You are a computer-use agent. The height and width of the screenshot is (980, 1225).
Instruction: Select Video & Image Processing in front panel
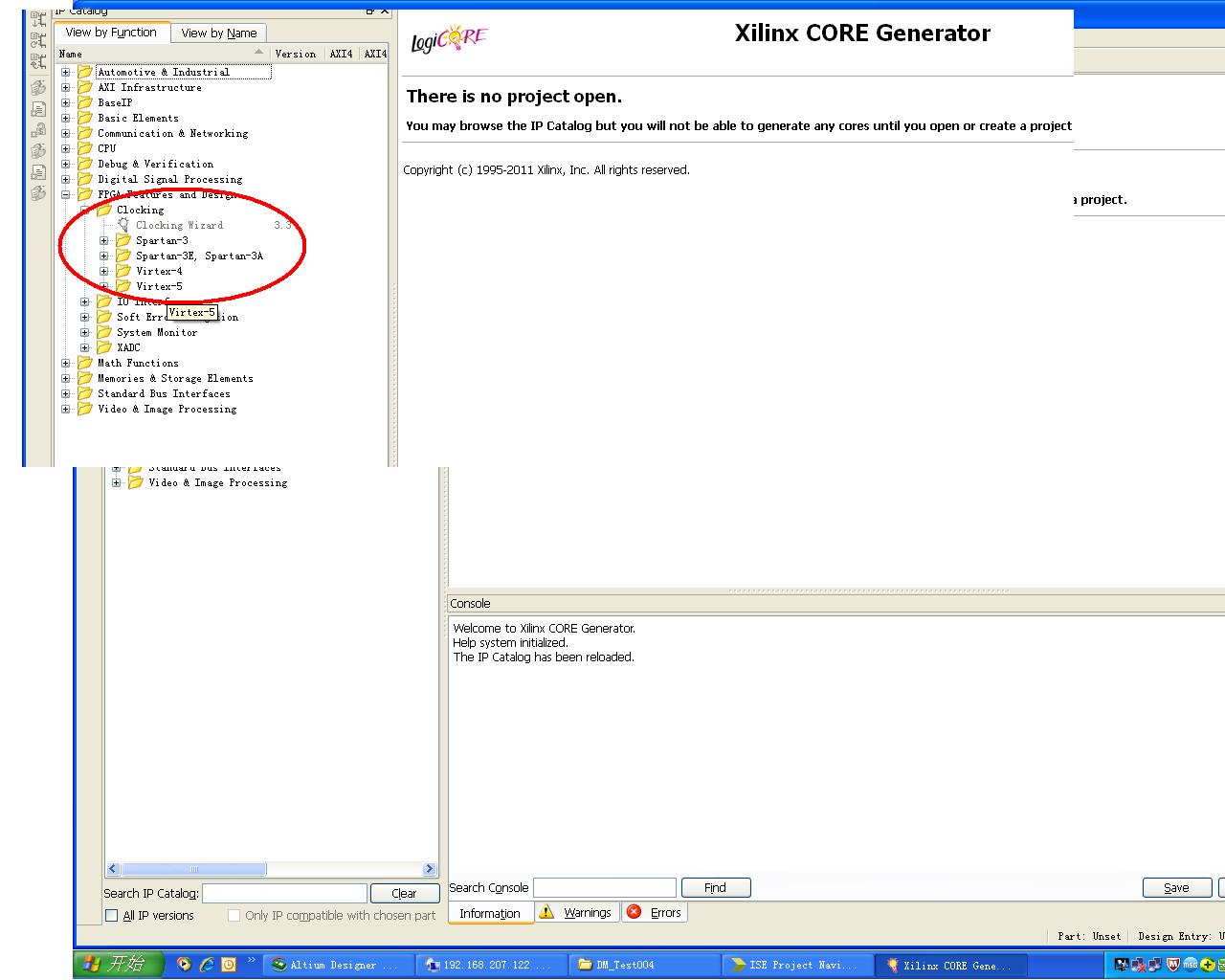pyautogui.click(x=167, y=409)
